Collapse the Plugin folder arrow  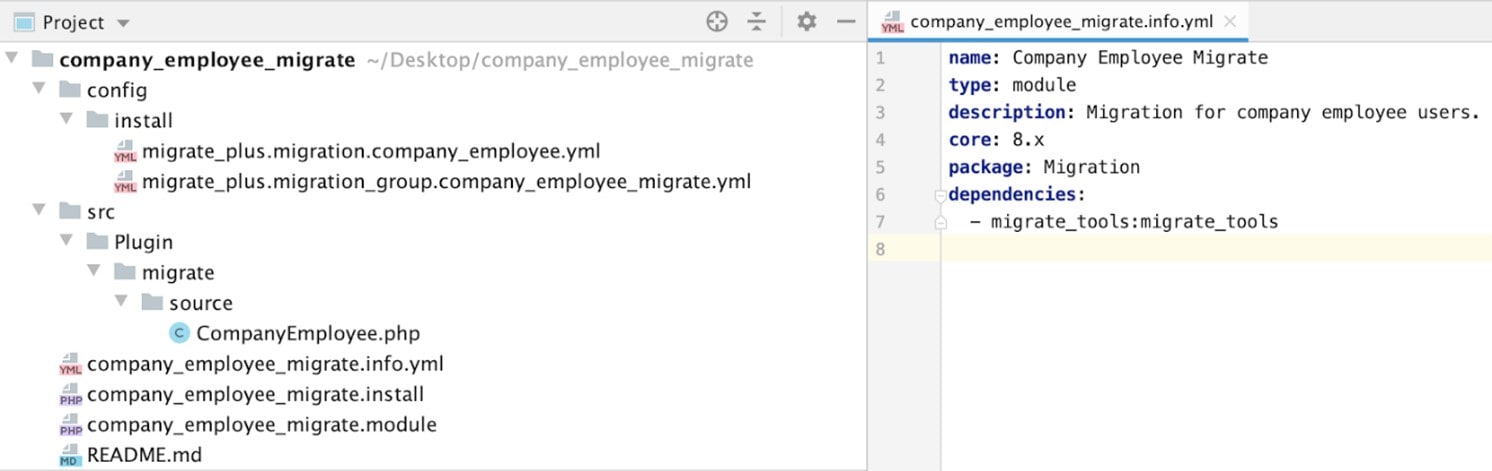click(66, 241)
